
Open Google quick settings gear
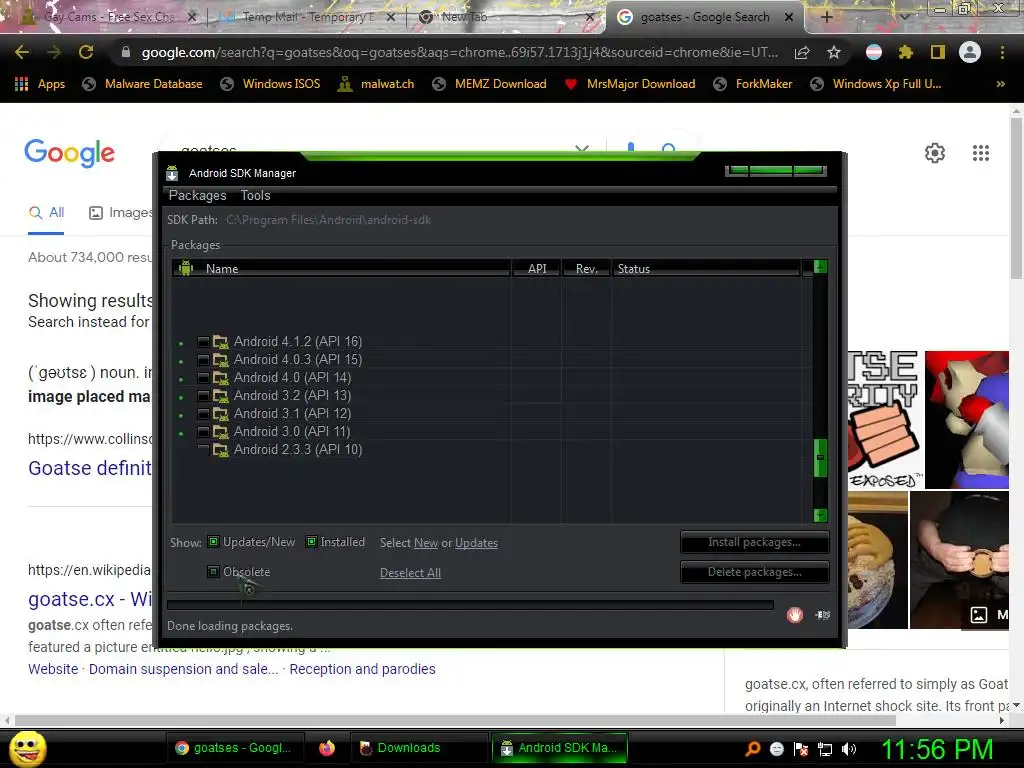(935, 153)
